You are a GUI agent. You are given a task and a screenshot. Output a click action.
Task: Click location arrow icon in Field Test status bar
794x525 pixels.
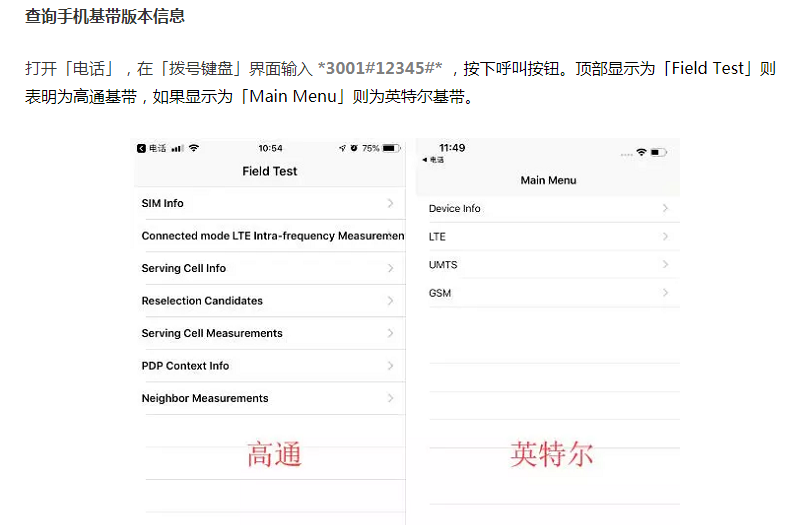pyautogui.click(x=342, y=148)
